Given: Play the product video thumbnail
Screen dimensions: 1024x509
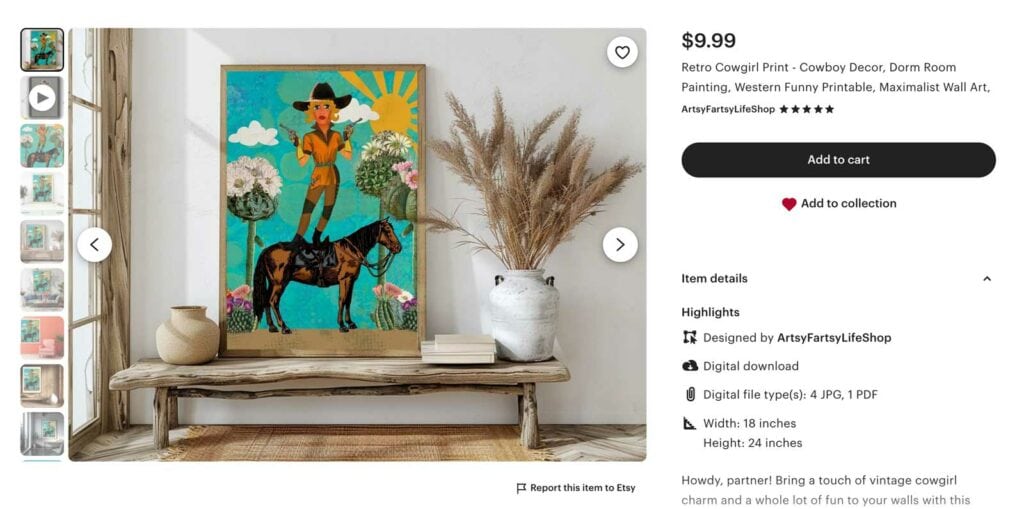Looking at the screenshot, I should click(x=42, y=98).
